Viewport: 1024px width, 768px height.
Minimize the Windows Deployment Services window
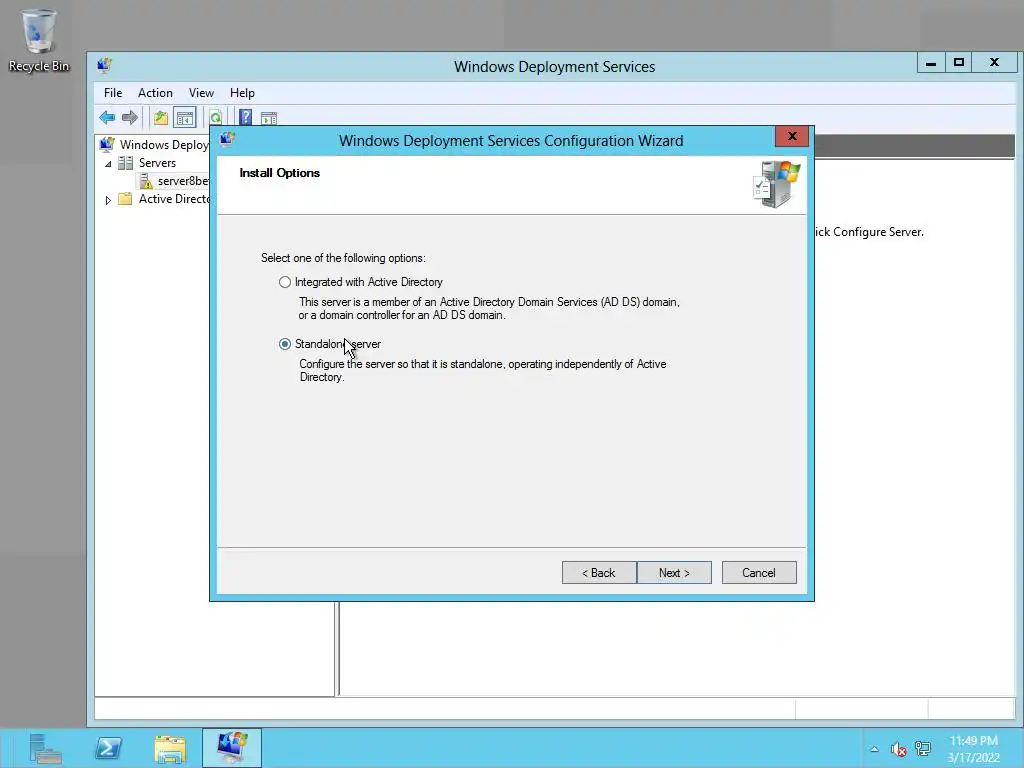(931, 63)
